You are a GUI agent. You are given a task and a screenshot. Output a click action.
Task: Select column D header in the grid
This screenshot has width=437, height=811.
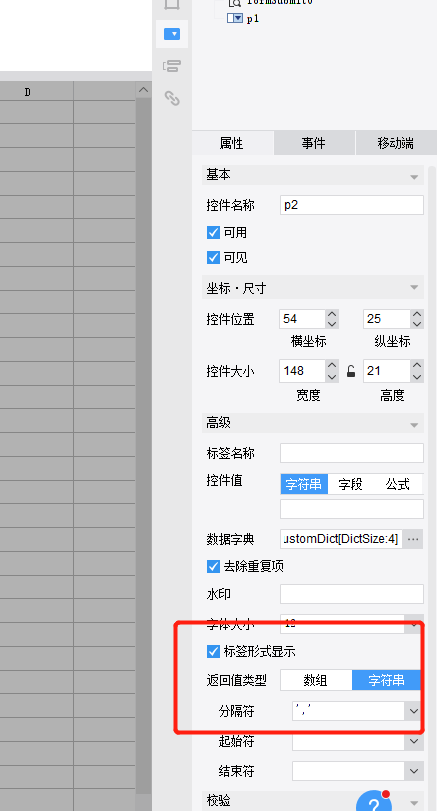coord(28,92)
